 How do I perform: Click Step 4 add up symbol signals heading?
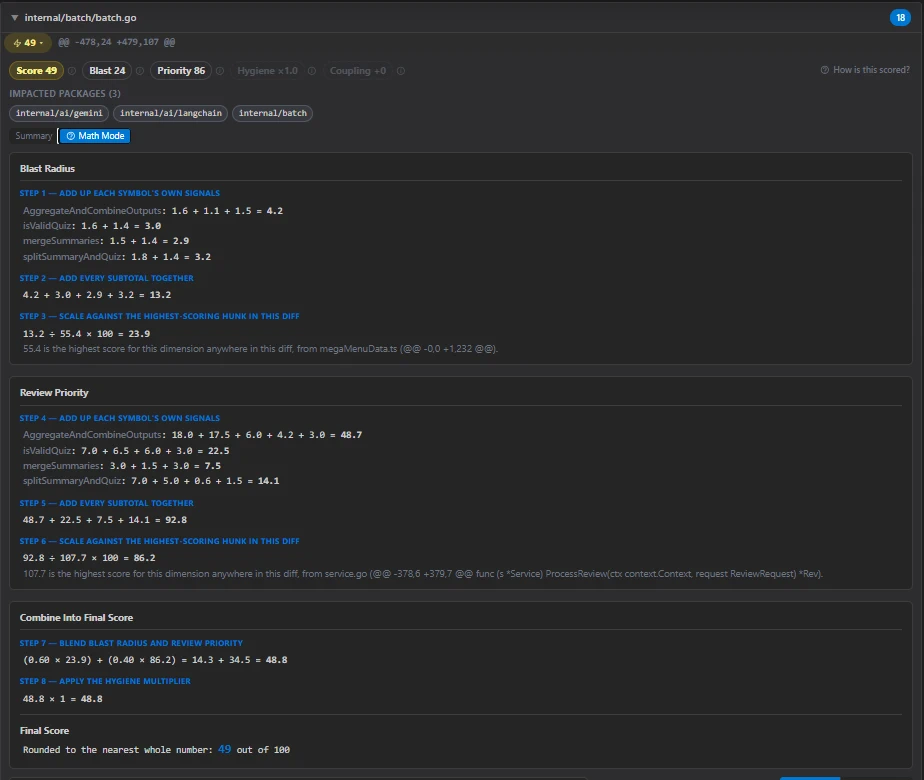(x=120, y=418)
